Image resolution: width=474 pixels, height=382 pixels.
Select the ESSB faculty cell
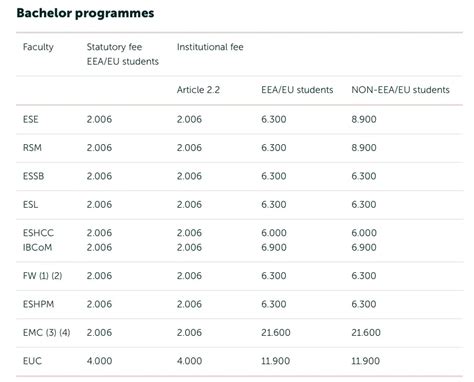pyautogui.click(x=33, y=176)
